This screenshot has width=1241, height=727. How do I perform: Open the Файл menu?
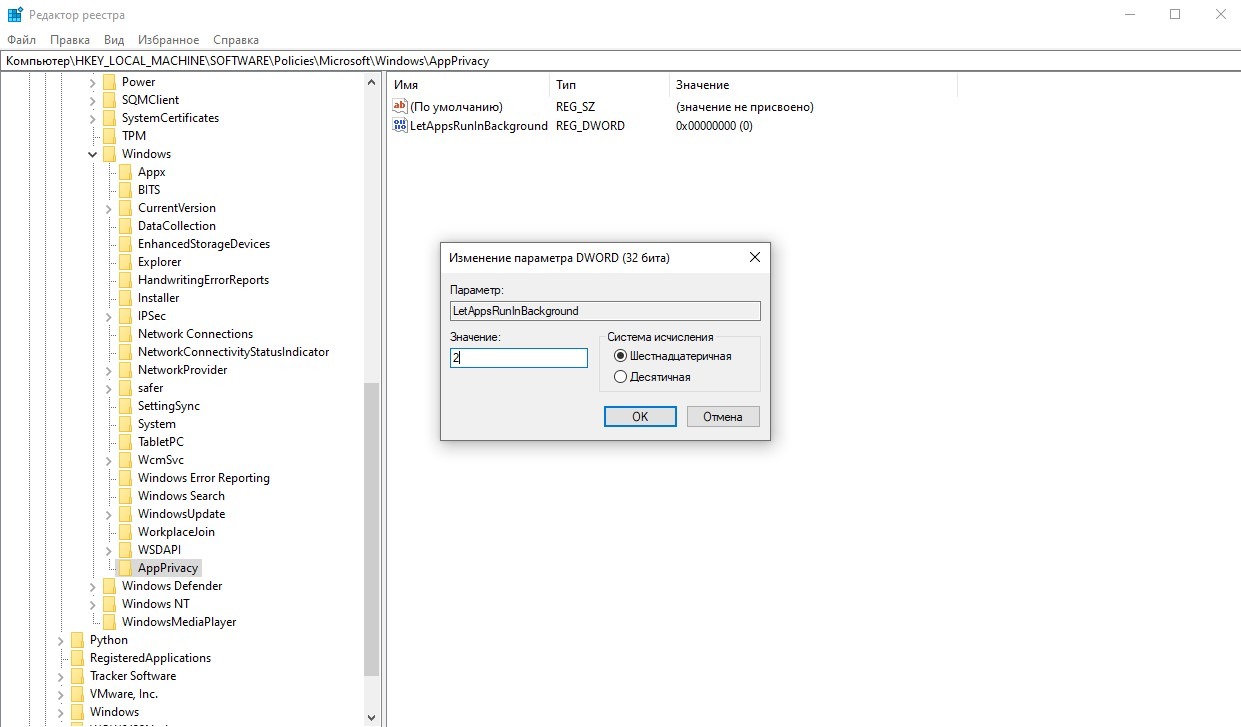tap(21, 40)
